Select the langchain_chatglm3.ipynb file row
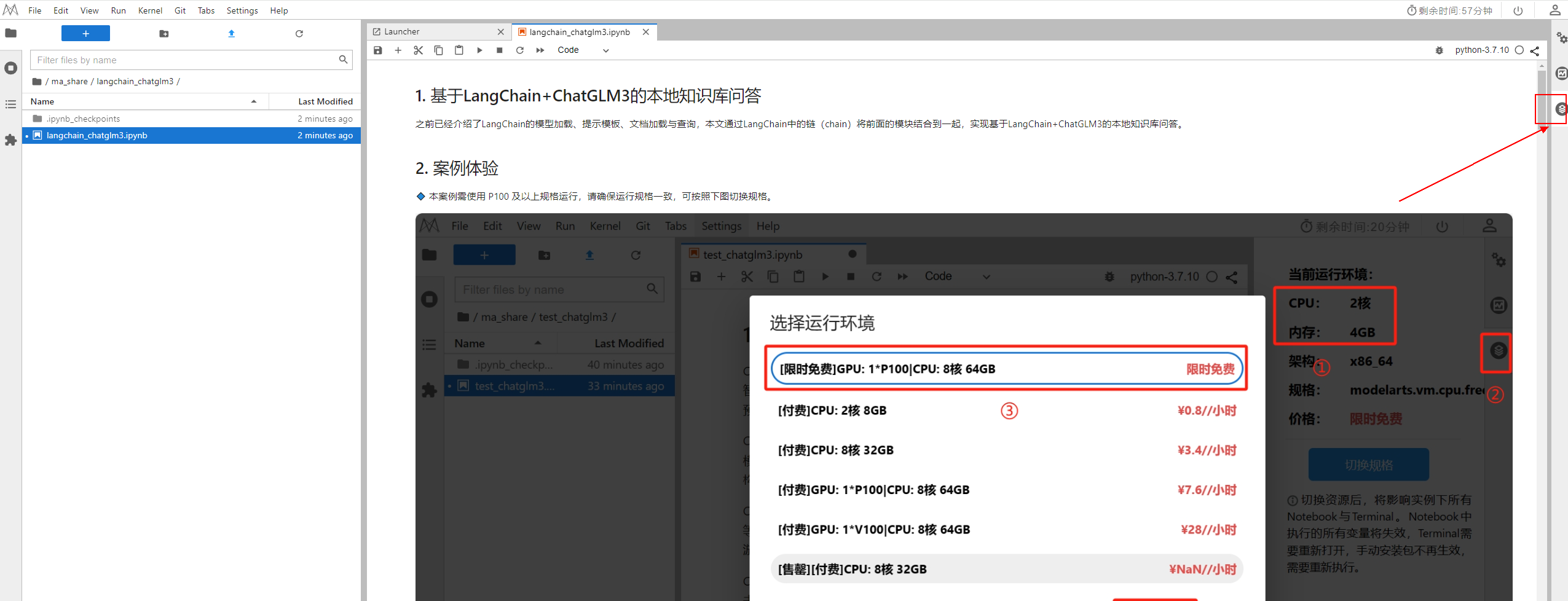The image size is (1568, 601). [191, 135]
